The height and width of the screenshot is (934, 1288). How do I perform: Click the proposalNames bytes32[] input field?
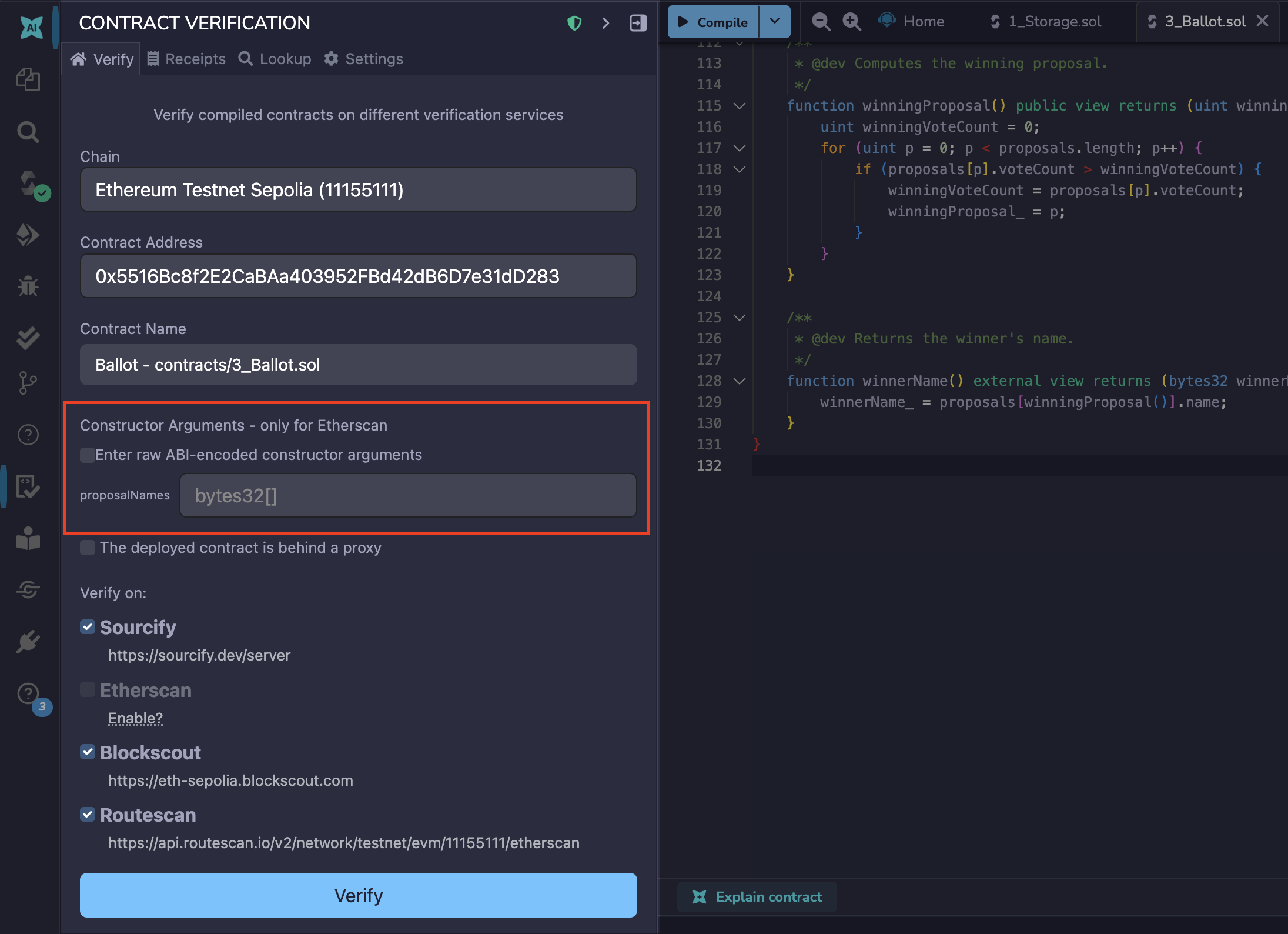(408, 495)
